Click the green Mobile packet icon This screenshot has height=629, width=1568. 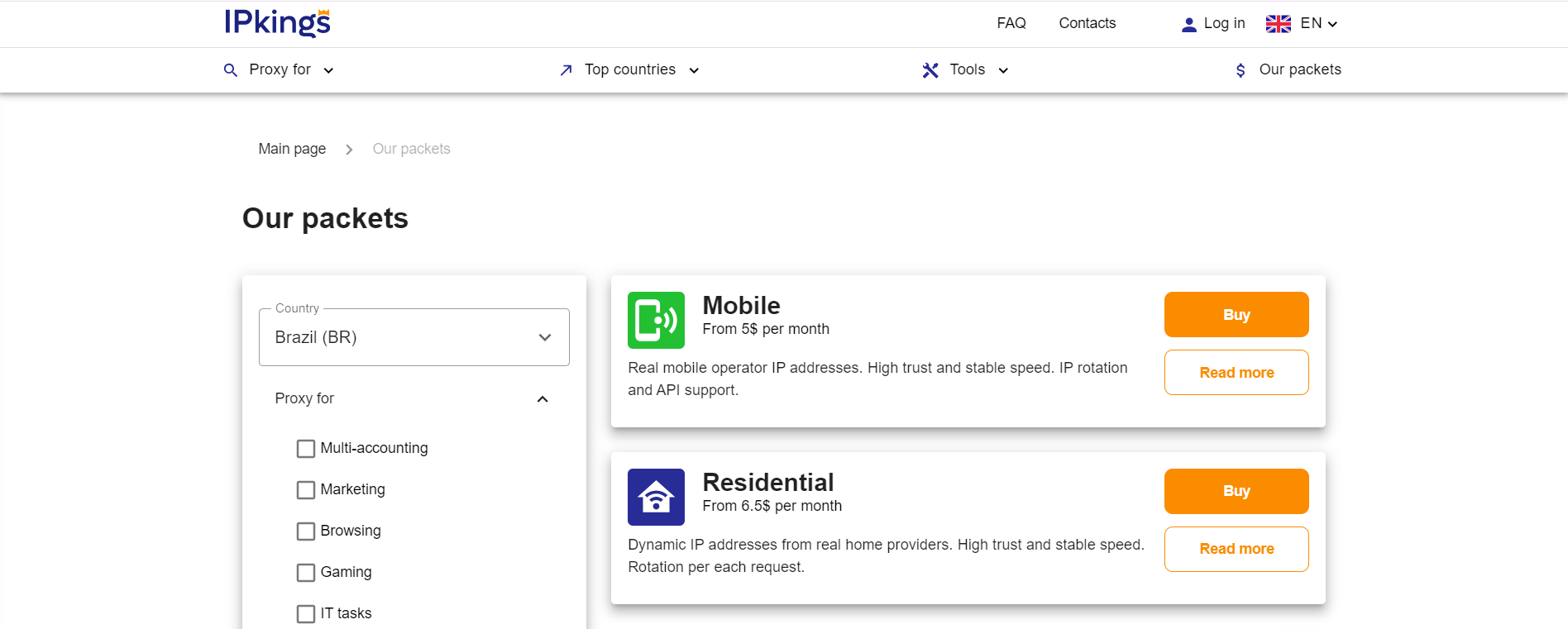(656, 320)
